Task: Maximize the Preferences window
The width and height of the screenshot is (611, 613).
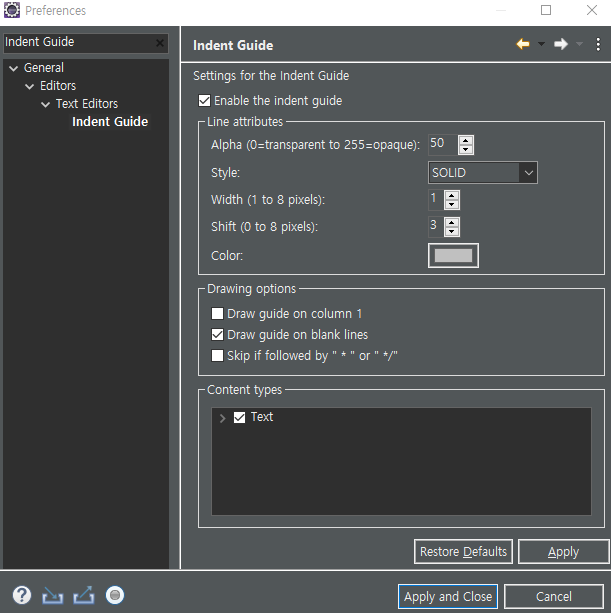Action: (x=546, y=10)
